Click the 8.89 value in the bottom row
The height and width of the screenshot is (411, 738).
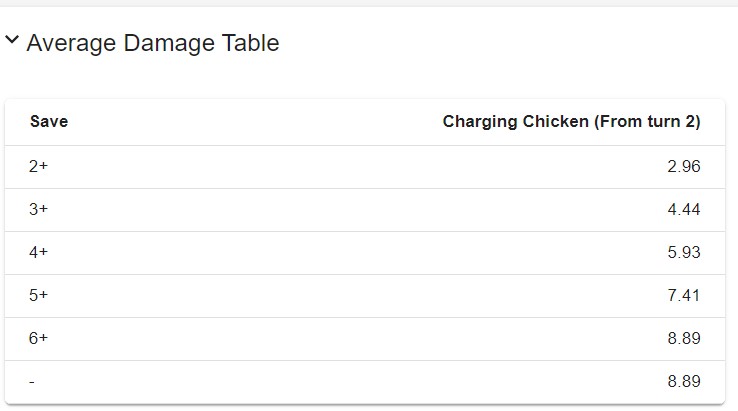click(x=683, y=382)
